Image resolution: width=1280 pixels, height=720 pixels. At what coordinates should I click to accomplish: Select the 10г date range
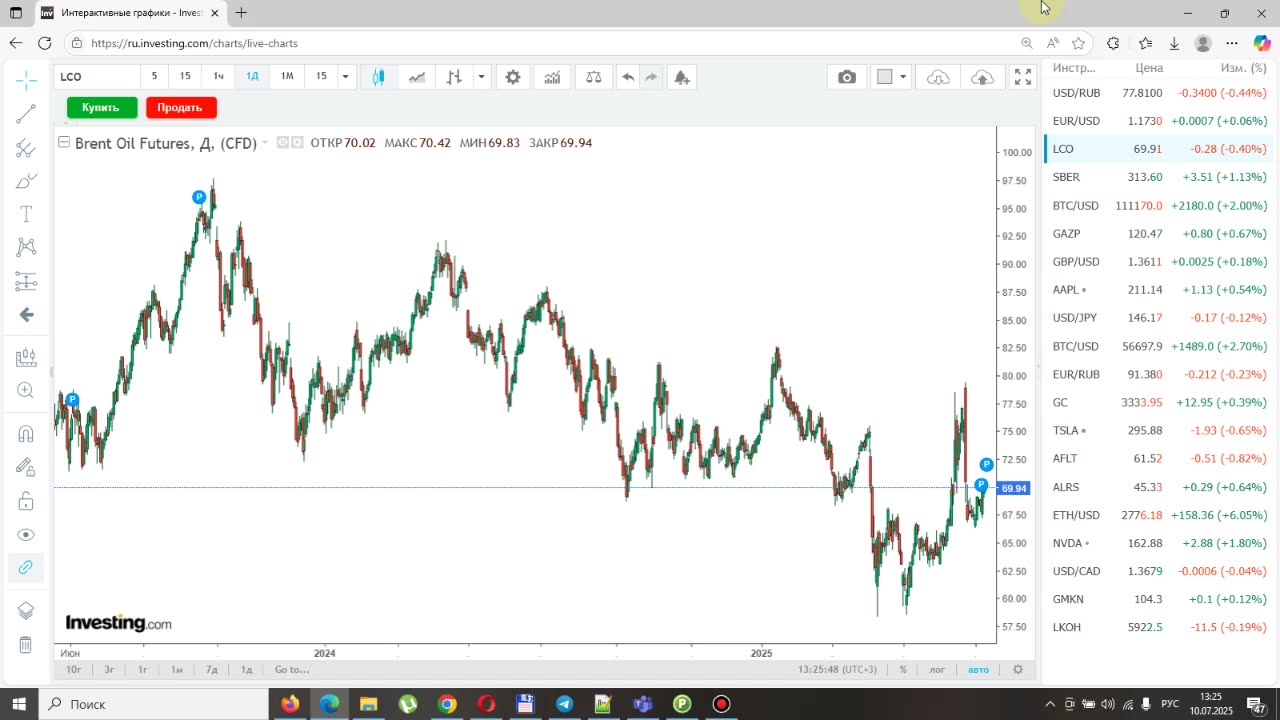73,670
